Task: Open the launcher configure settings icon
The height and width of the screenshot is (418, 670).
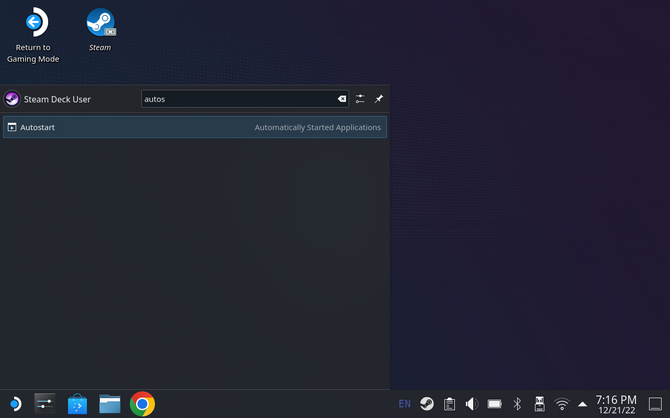Action: tap(360, 99)
